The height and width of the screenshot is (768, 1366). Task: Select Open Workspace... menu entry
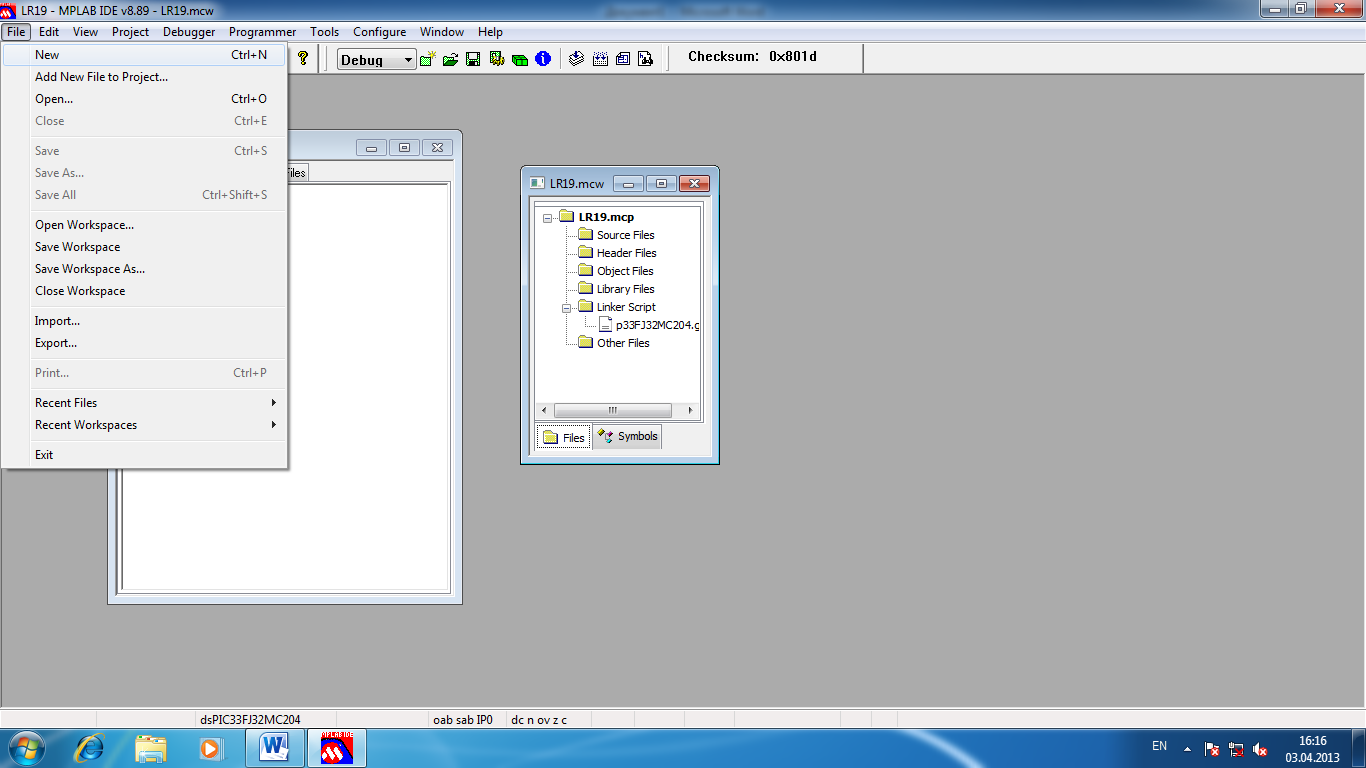[144, 225]
